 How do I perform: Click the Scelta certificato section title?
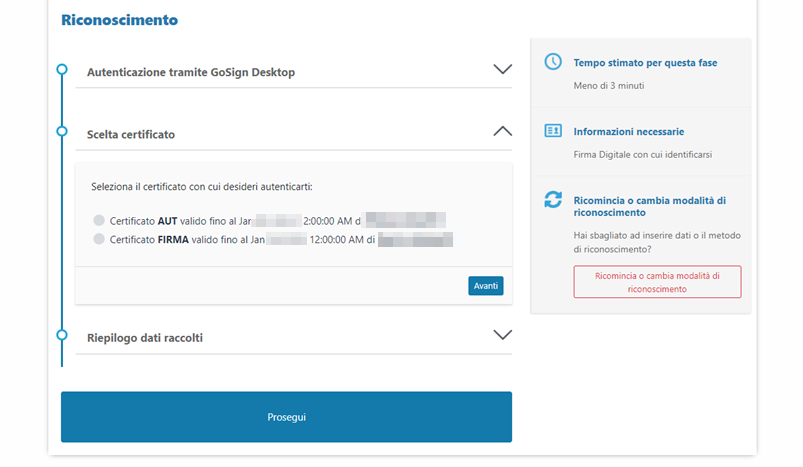click(x=131, y=134)
